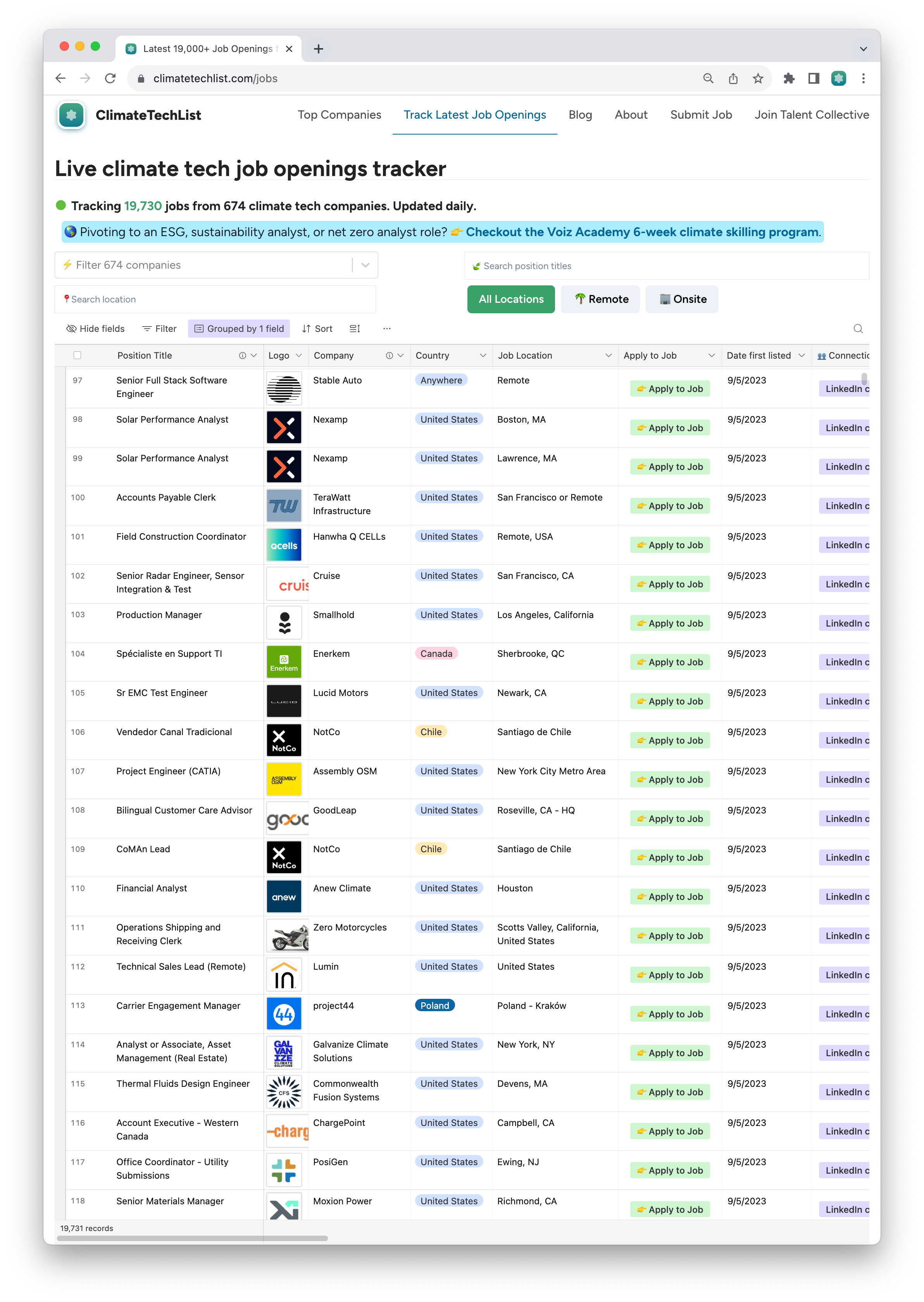Open the extensions puzzle icon
The height and width of the screenshot is (1302, 924).
(789, 79)
